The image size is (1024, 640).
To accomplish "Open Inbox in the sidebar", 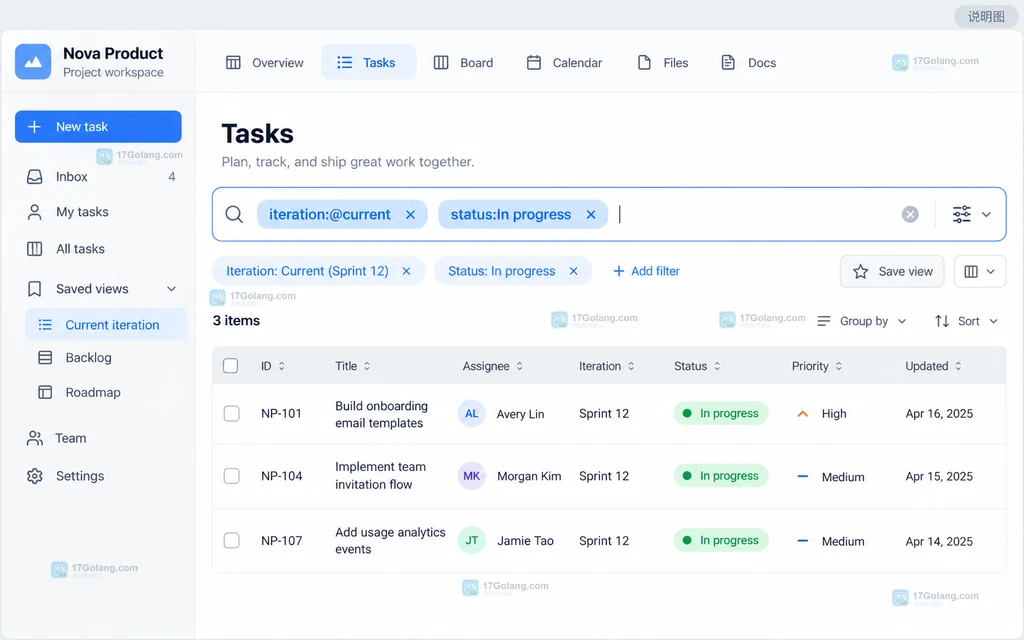I will coord(101,176).
